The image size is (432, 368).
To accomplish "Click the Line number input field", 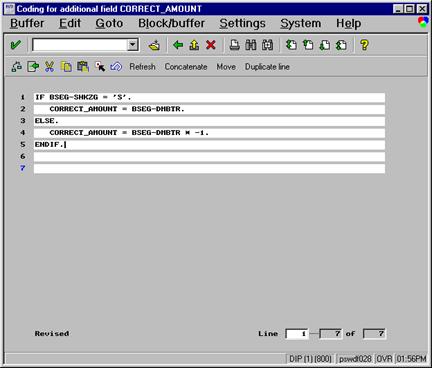I will [x=297, y=334].
